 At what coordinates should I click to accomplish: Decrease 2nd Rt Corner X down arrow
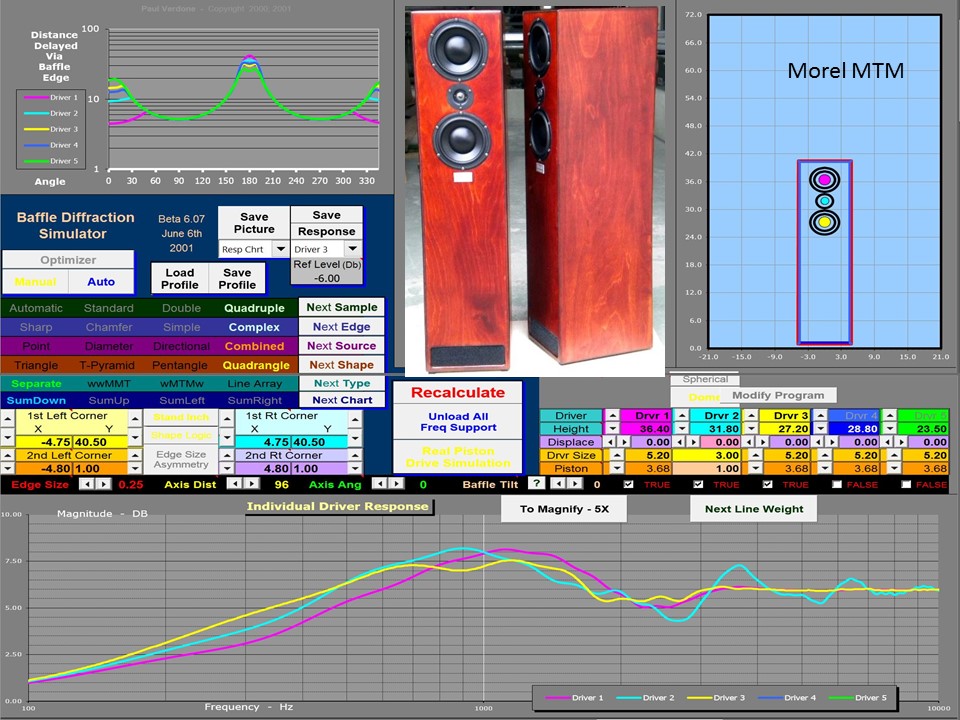(227, 468)
